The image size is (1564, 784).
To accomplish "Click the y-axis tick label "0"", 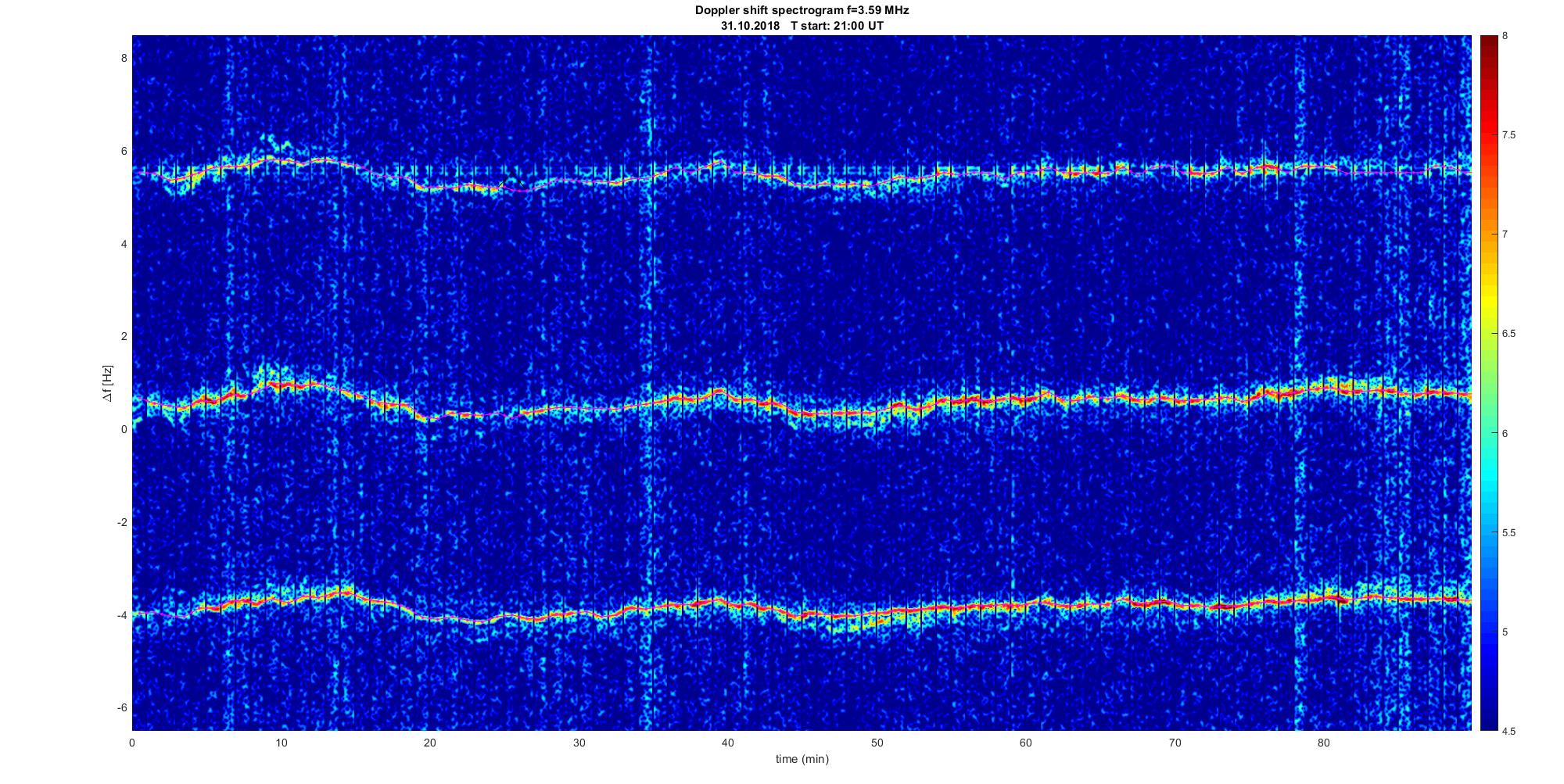I will point(124,429).
